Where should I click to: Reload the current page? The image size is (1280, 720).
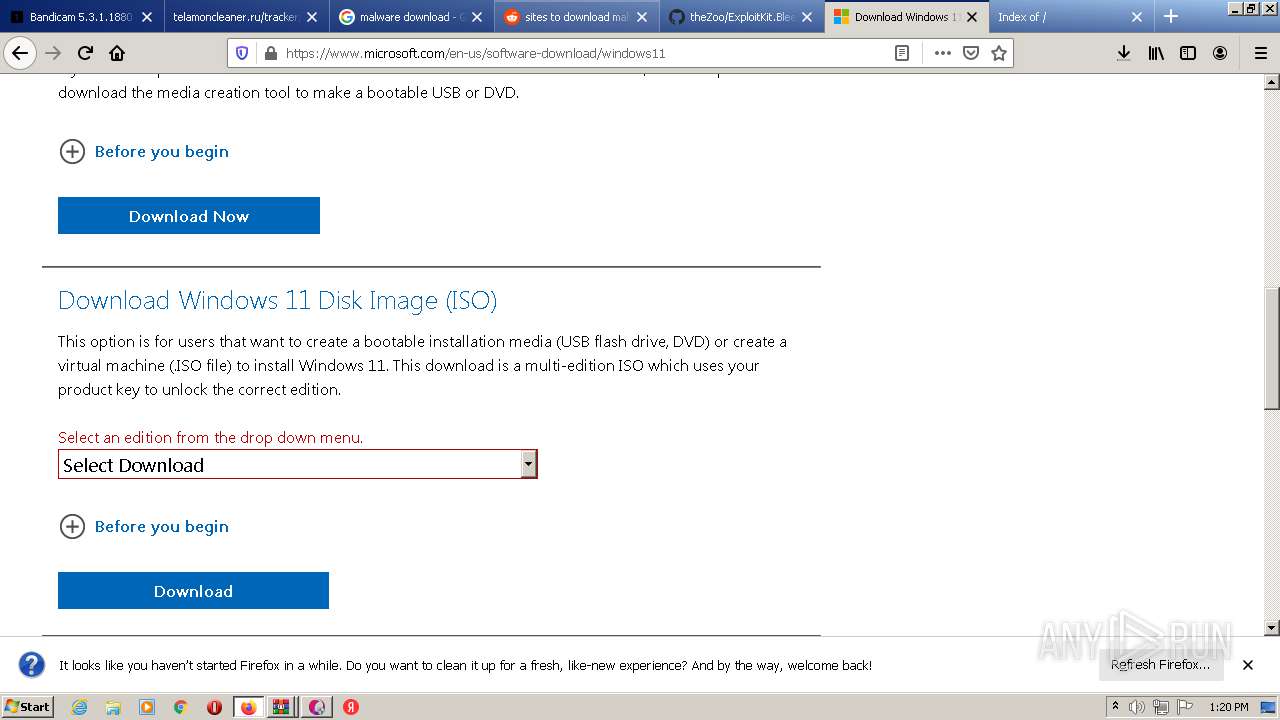point(85,53)
